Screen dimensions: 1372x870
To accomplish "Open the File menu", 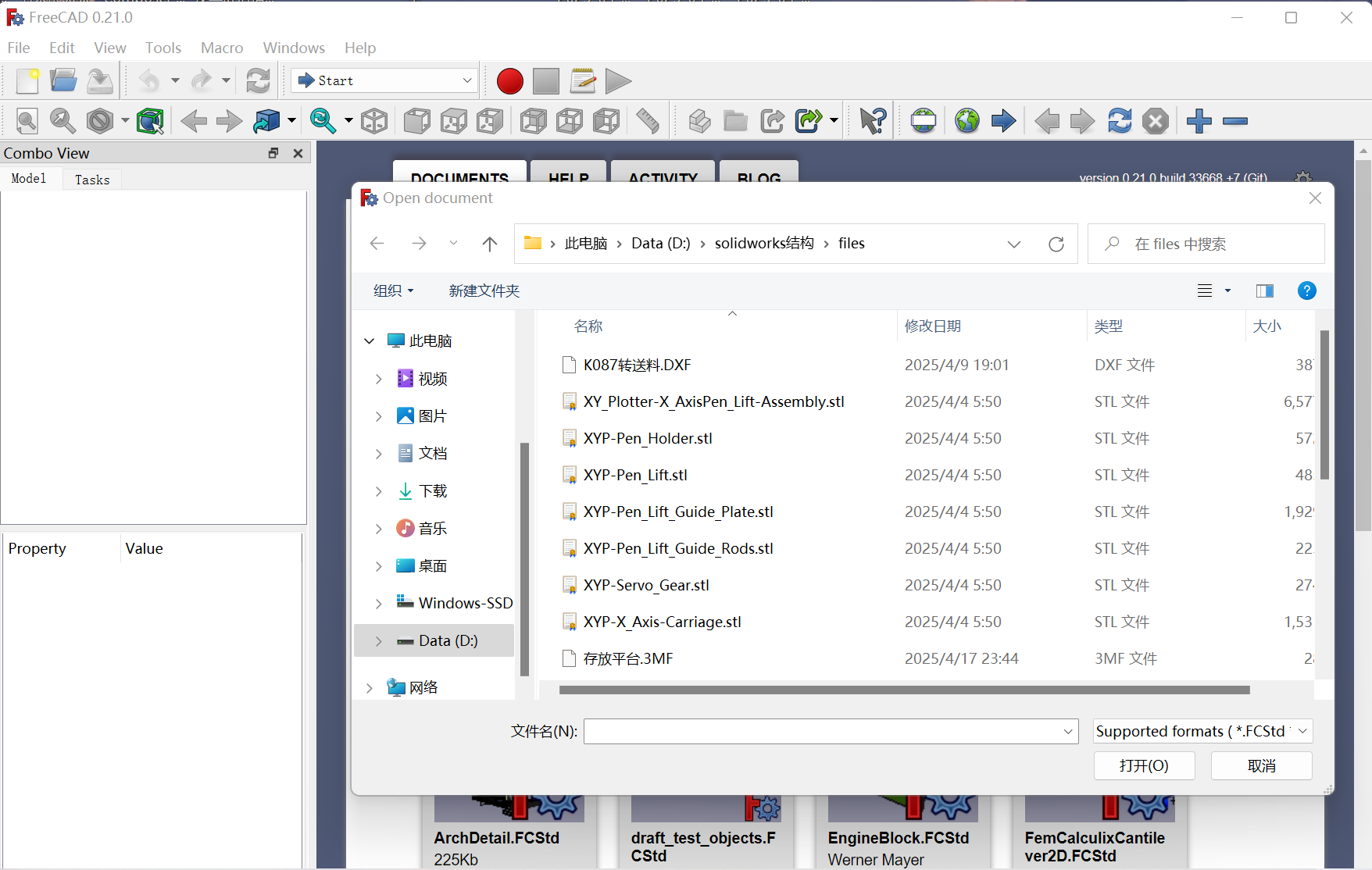I will click(x=19, y=48).
